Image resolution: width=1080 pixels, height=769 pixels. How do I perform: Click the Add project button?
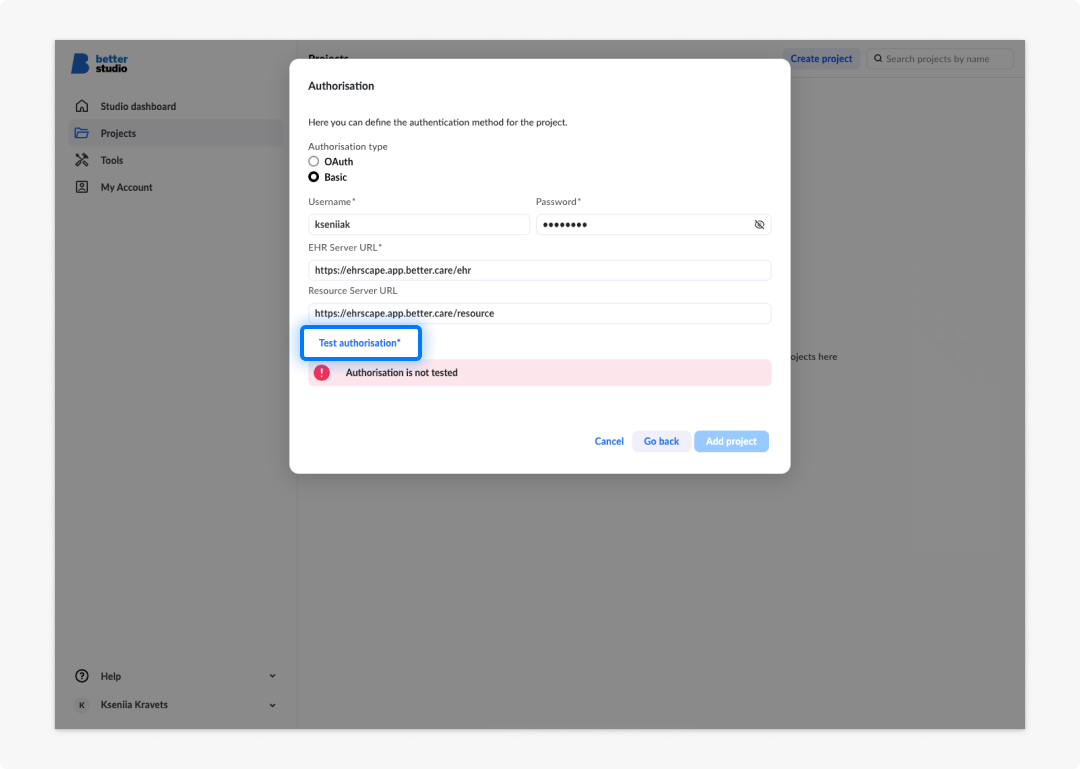(x=731, y=441)
